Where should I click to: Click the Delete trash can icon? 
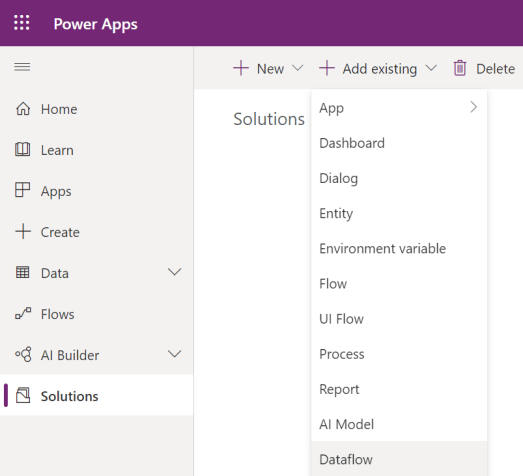click(460, 68)
